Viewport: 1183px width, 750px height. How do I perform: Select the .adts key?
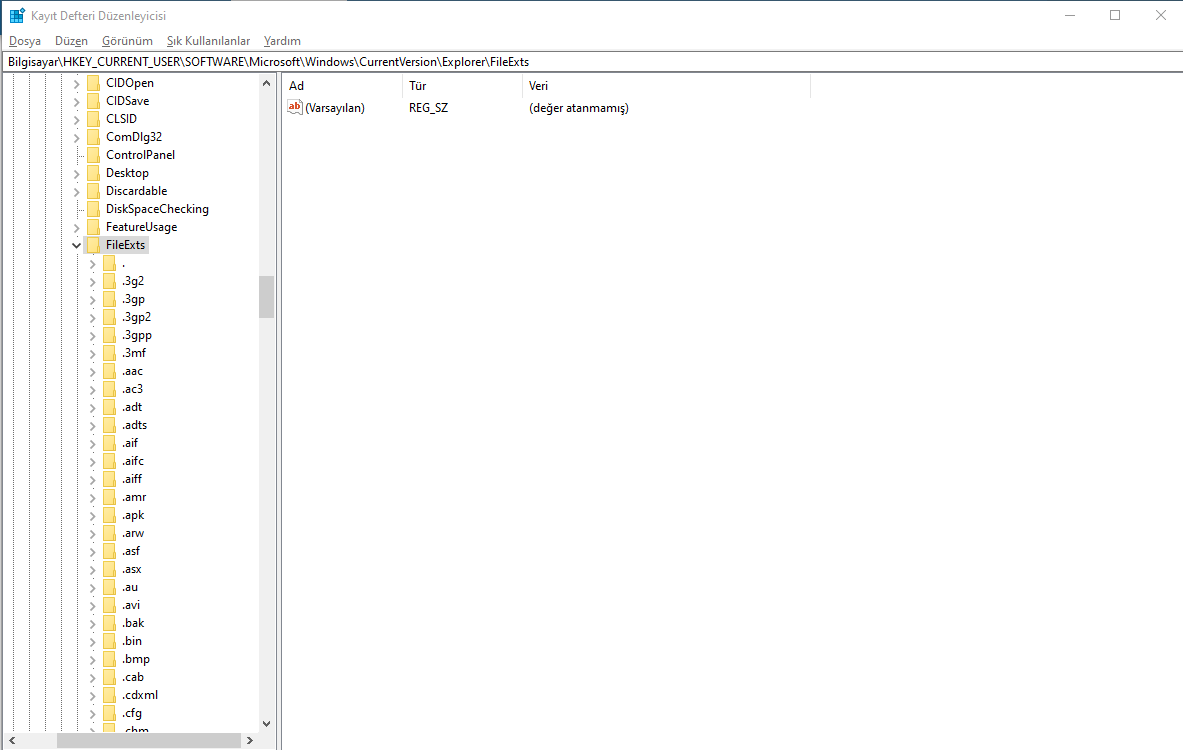(x=135, y=425)
